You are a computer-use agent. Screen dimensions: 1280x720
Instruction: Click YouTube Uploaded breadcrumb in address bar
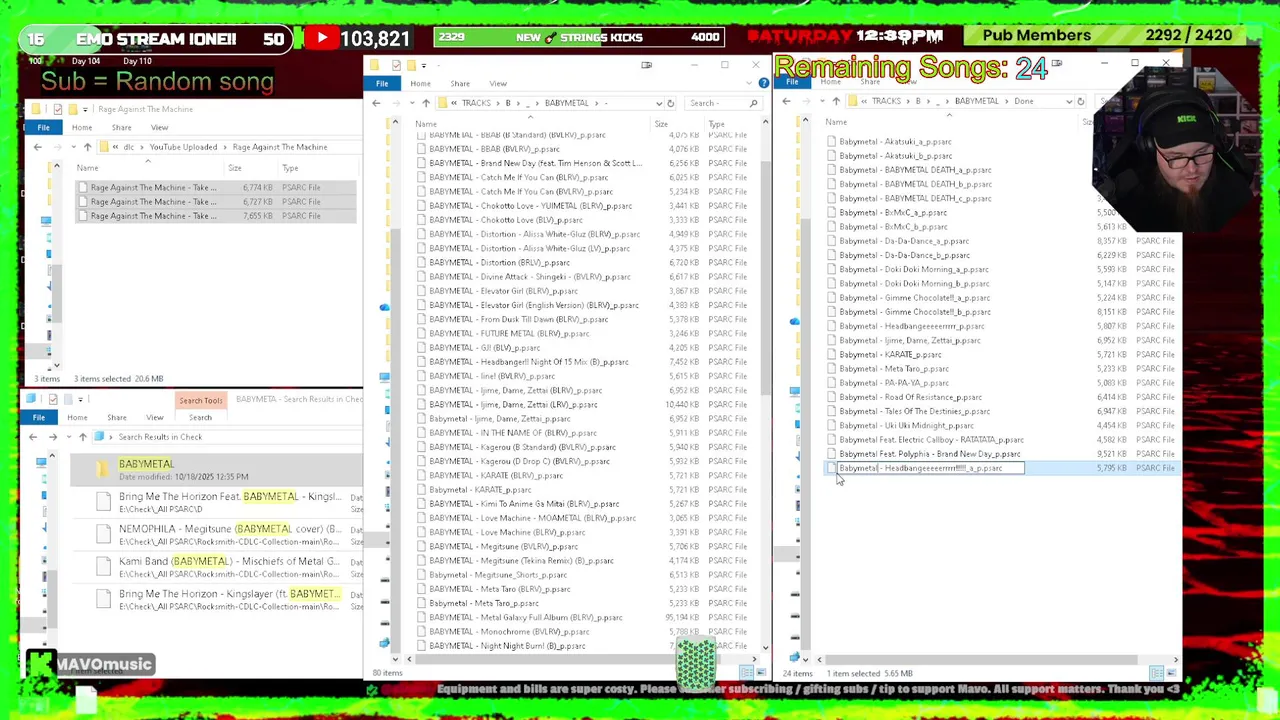point(183,147)
